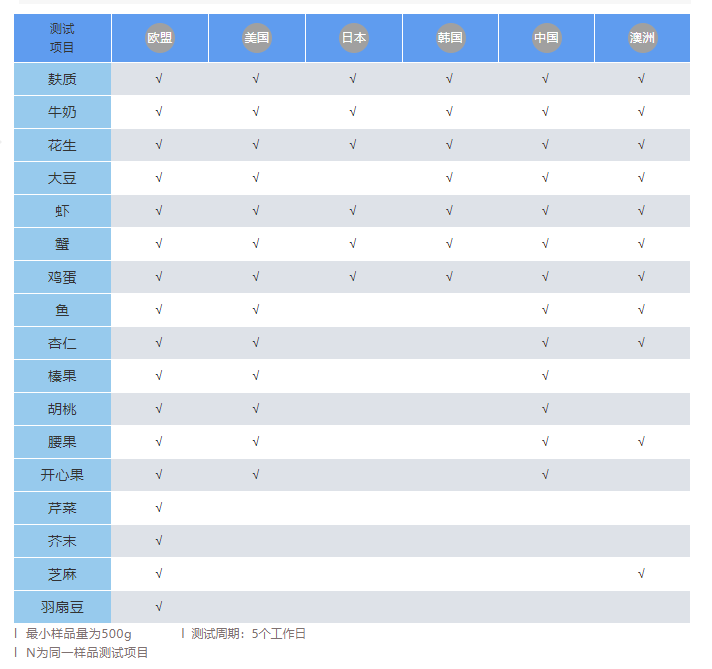Click the 腰果 checkmark under 澳洲 column
The height and width of the screenshot is (669, 712).
[641, 442]
